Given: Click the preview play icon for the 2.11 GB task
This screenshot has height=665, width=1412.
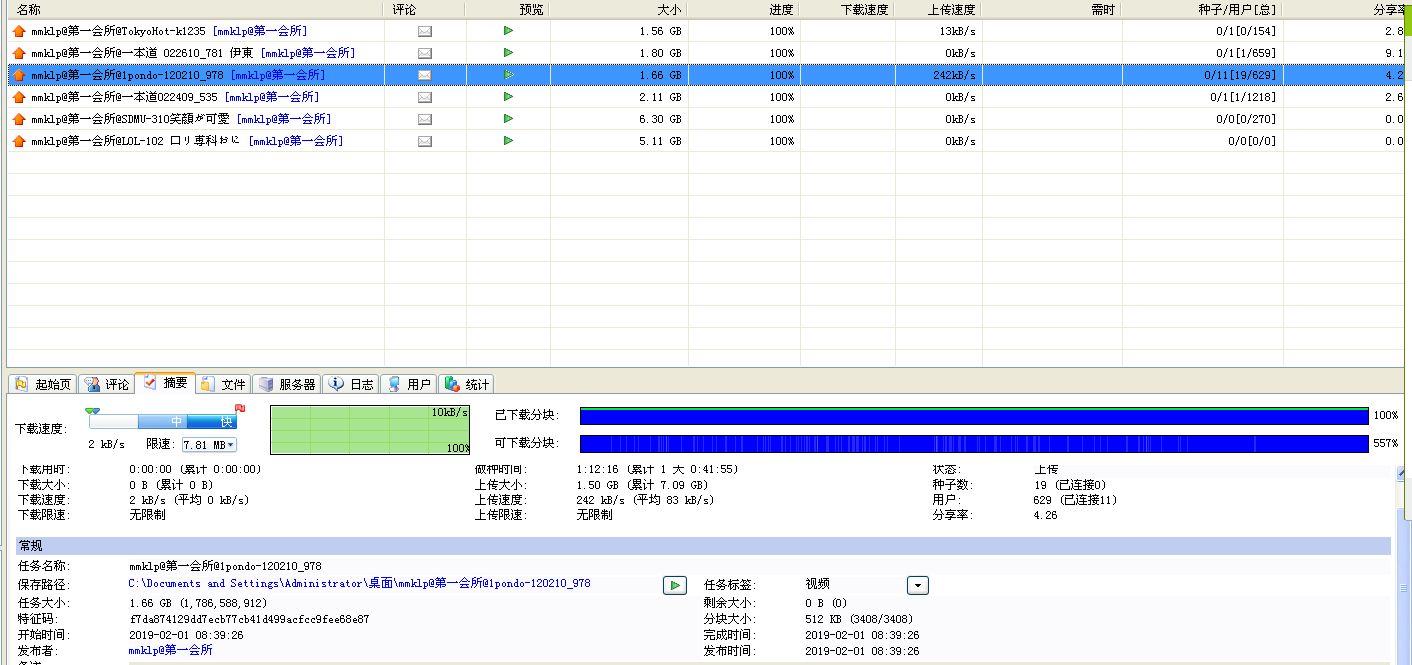Looking at the screenshot, I should point(508,97).
